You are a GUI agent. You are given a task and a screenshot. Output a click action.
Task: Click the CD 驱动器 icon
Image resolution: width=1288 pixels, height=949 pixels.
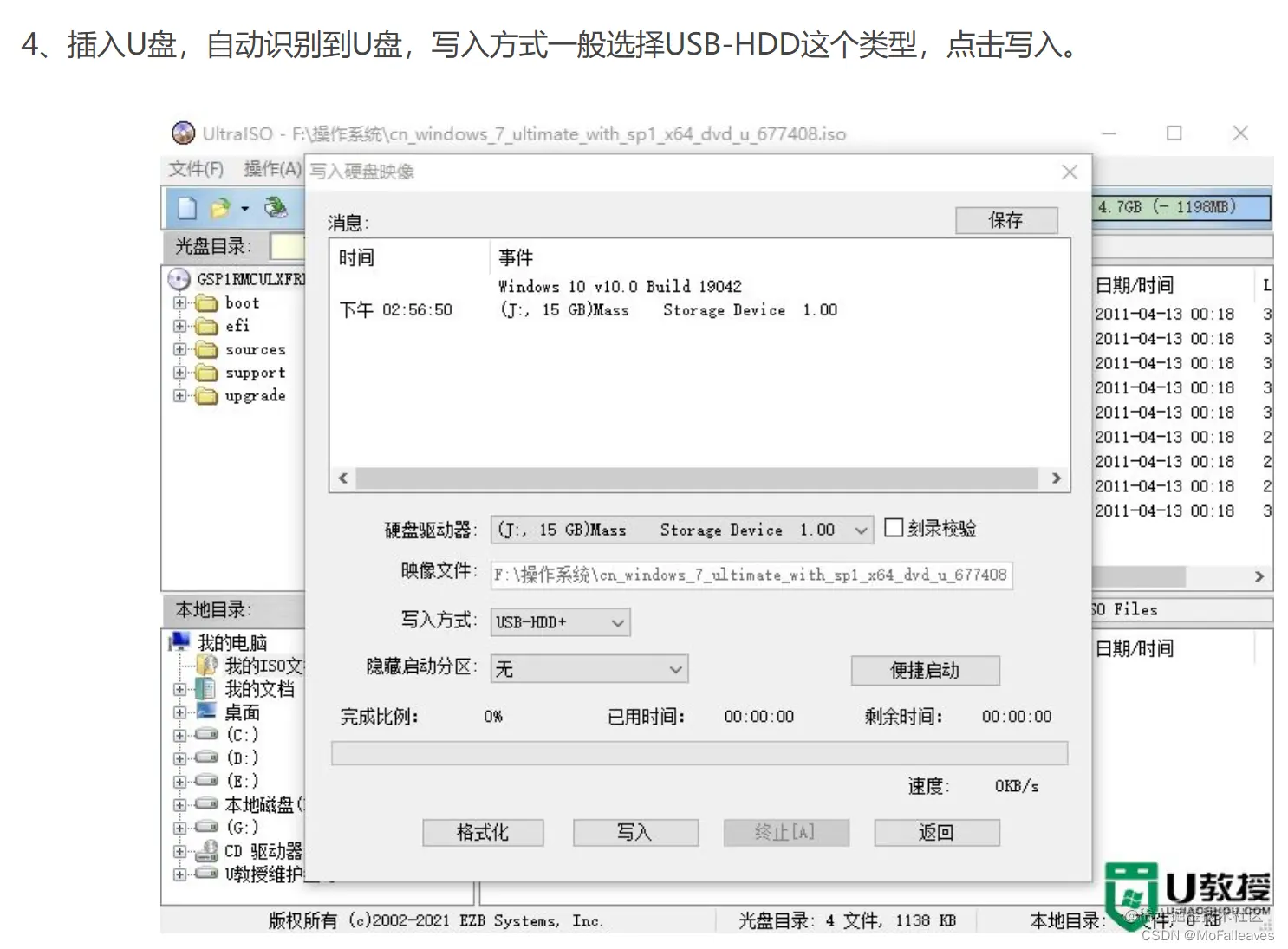coord(206,850)
